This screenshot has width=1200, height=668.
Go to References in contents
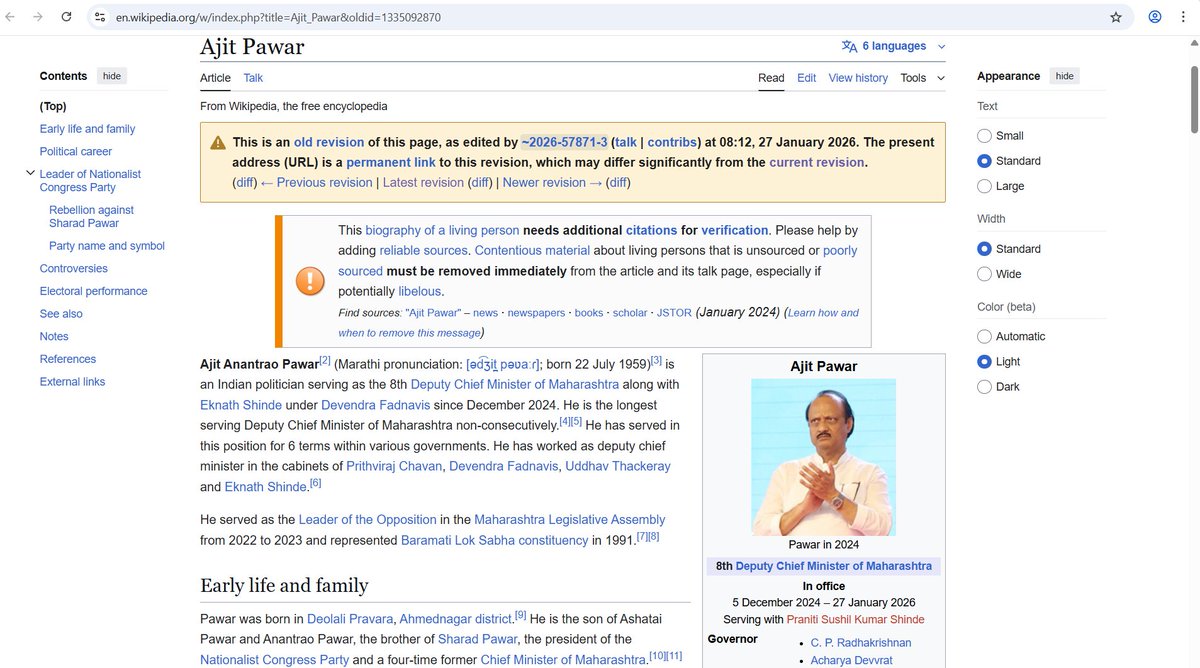pyautogui.click(x=68, y=359)
